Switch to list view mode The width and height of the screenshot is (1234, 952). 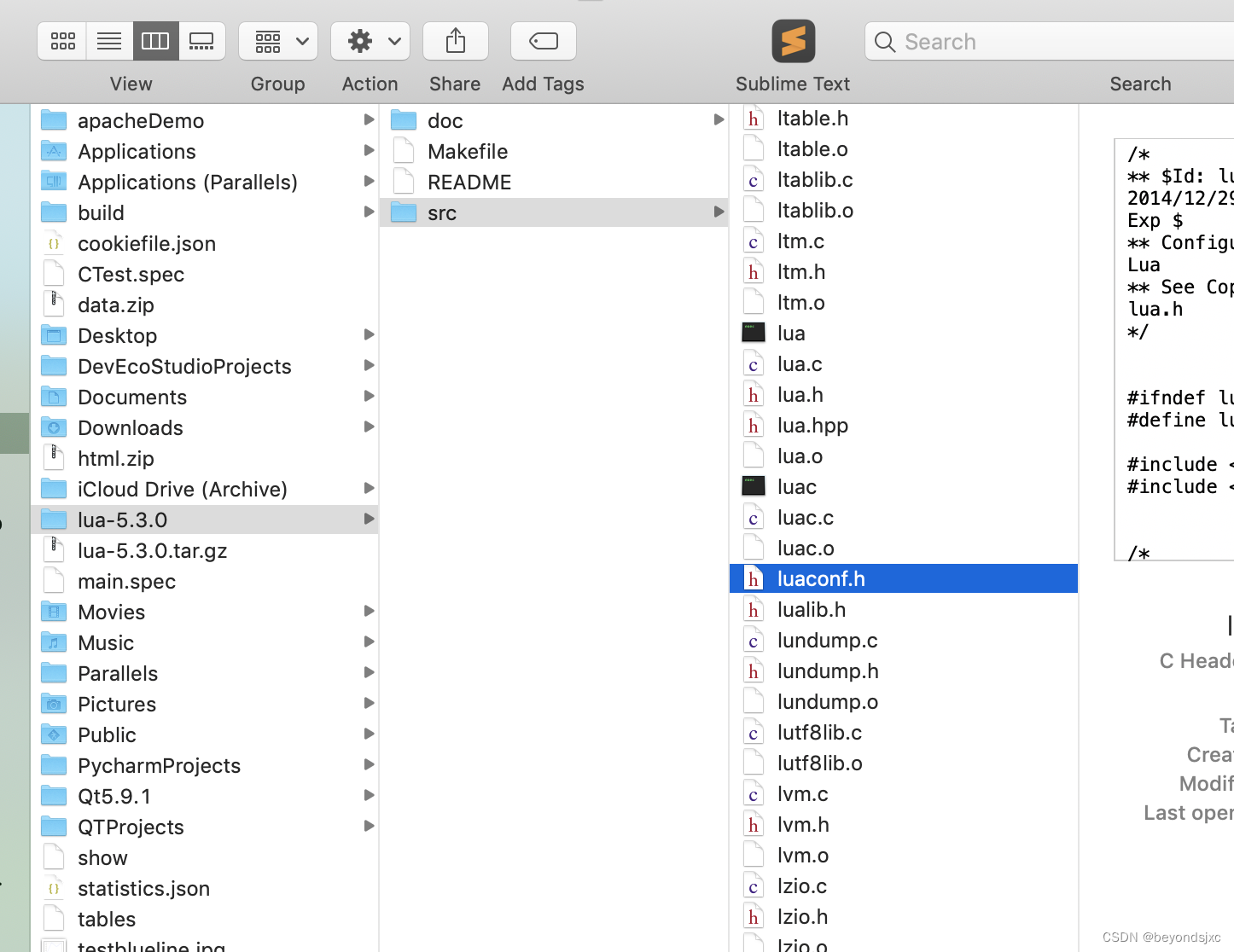tap(109, 41)
